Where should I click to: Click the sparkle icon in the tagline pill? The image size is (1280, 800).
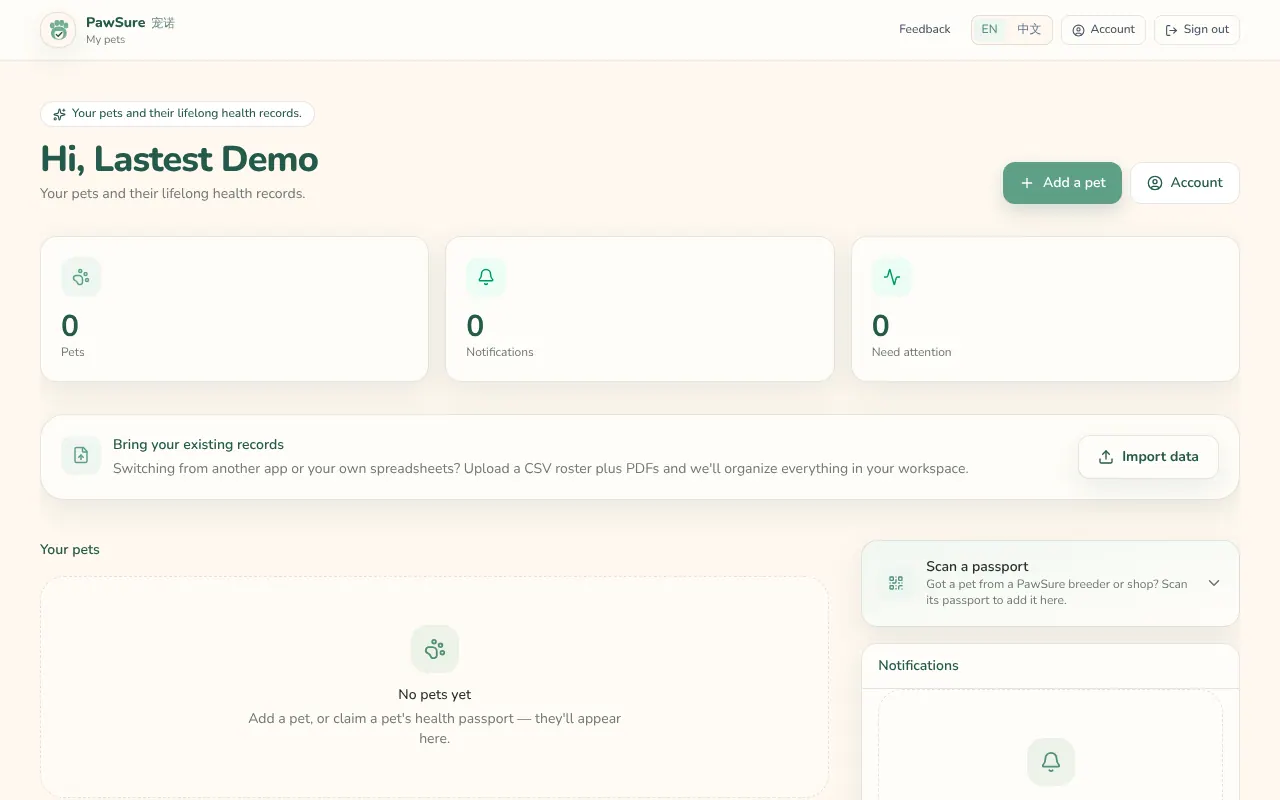point(60,114)
